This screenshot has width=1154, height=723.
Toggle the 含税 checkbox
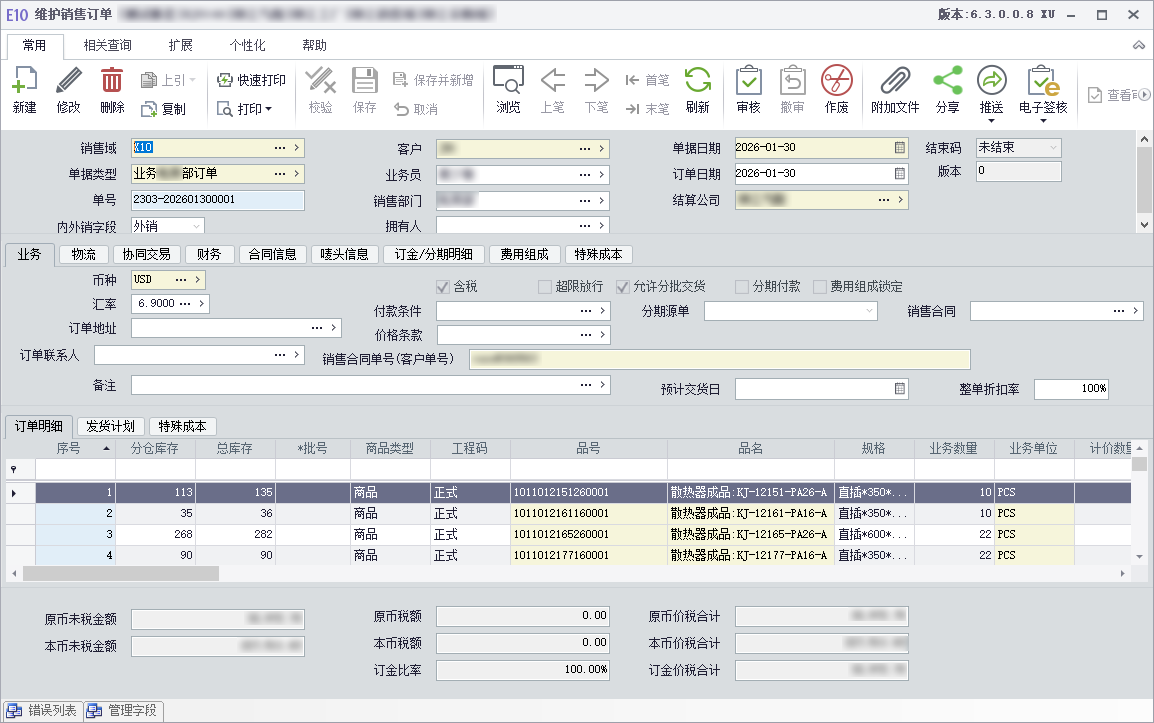tap(445, 287)
